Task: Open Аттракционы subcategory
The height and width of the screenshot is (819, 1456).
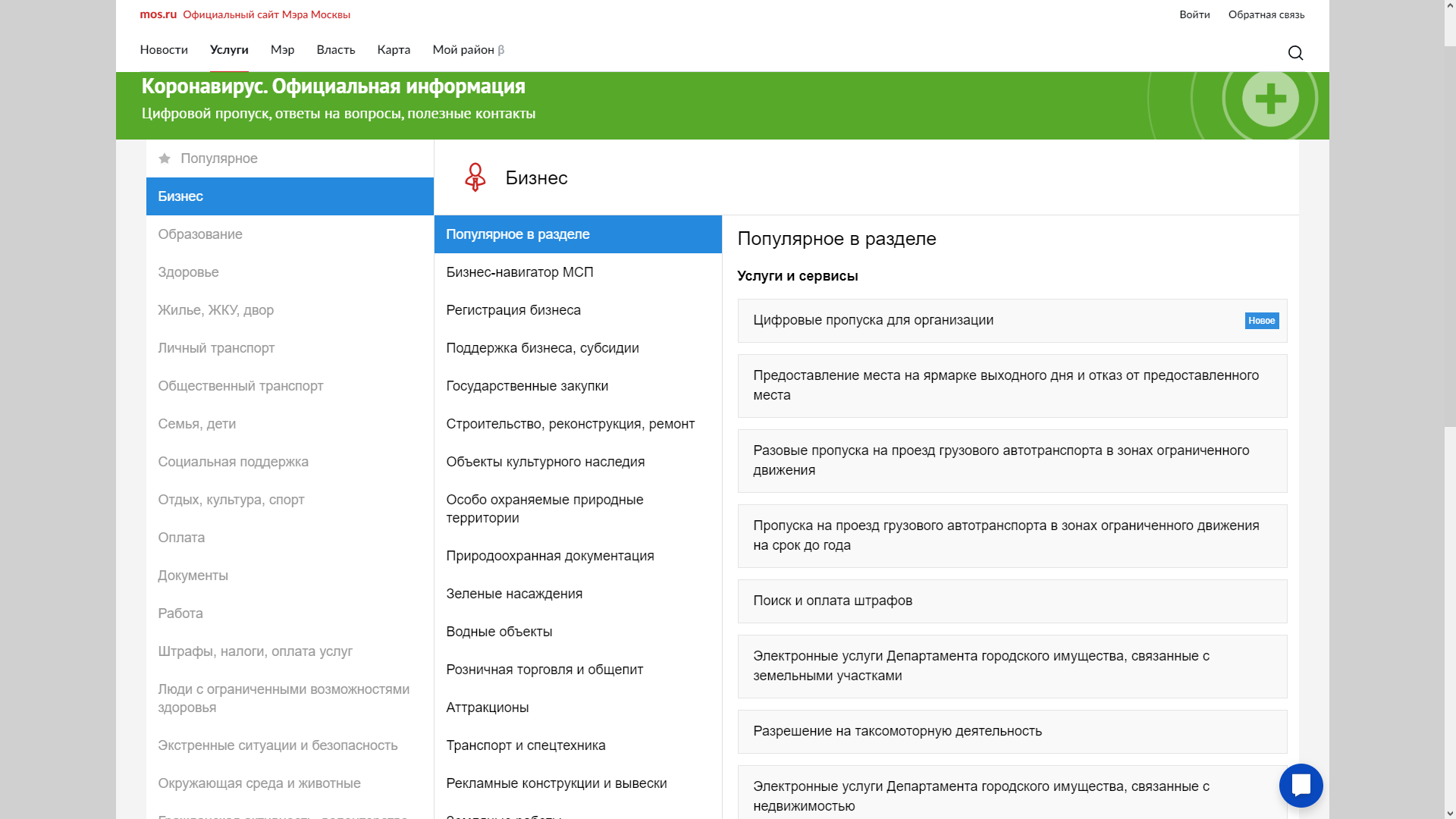Action: [578, 708]
